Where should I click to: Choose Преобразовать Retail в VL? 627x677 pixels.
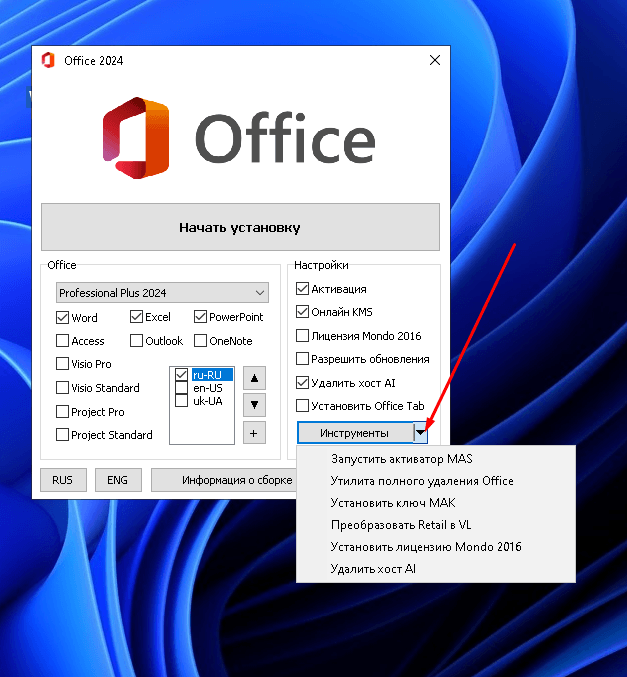436,525
